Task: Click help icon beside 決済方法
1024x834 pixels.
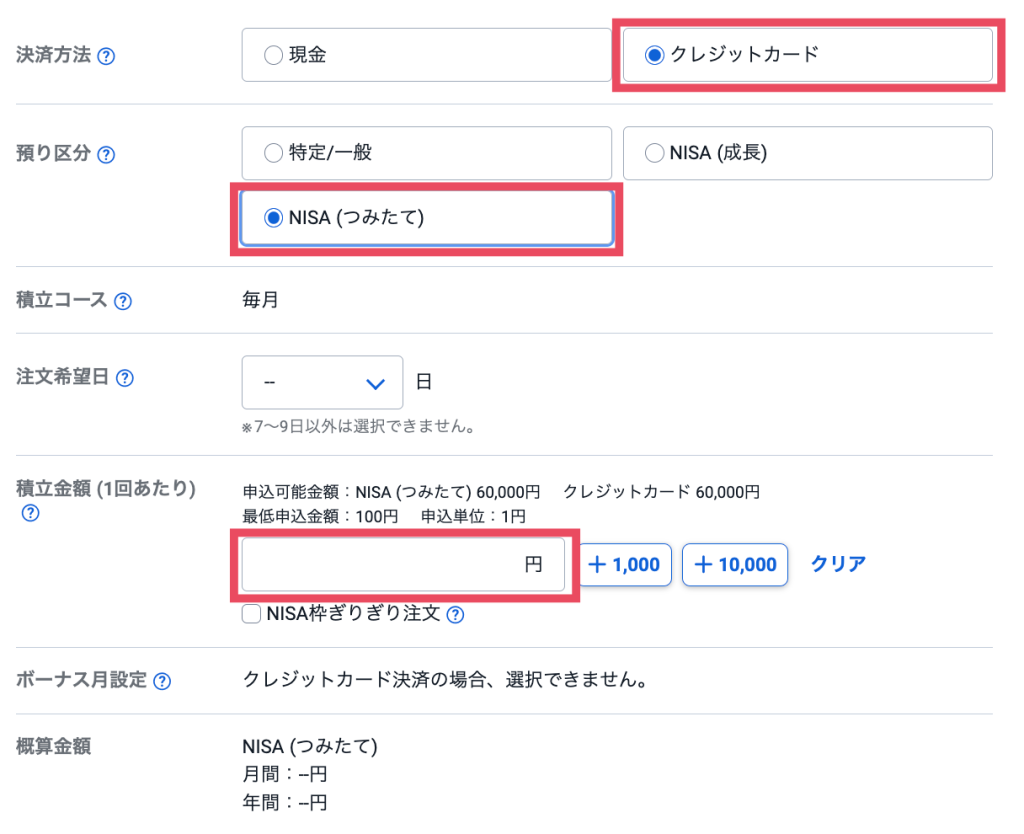Action: [x=106, y=56]
